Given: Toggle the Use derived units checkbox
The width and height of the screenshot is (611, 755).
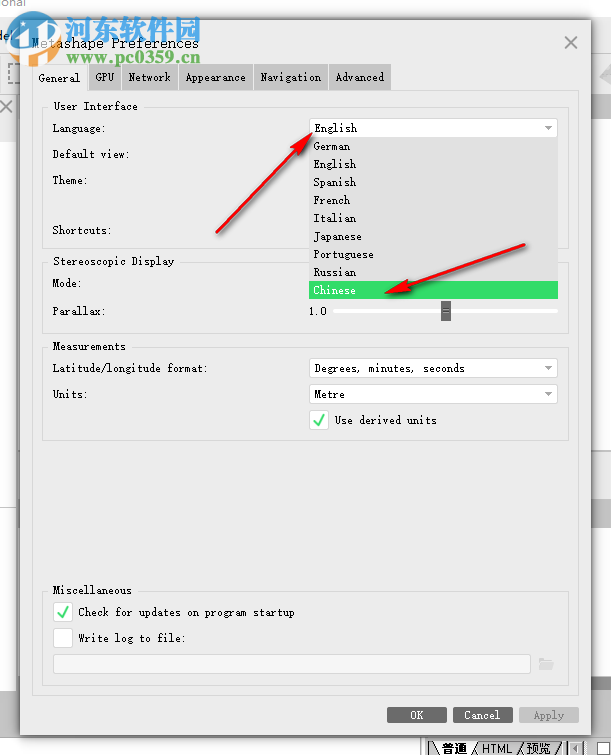Looking at the screenshot, I should click(x=319, y=420).
